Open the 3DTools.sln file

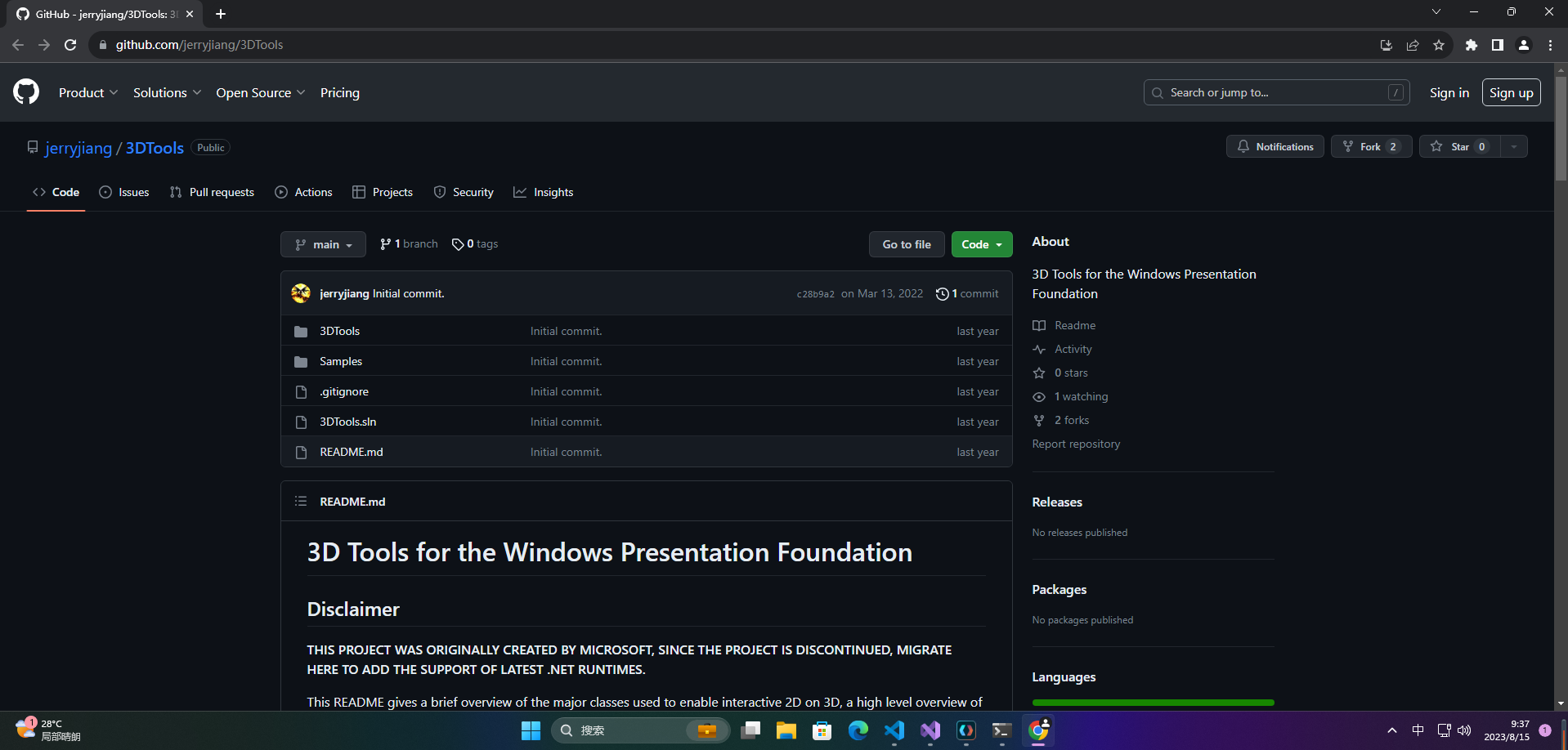(348, 422)
